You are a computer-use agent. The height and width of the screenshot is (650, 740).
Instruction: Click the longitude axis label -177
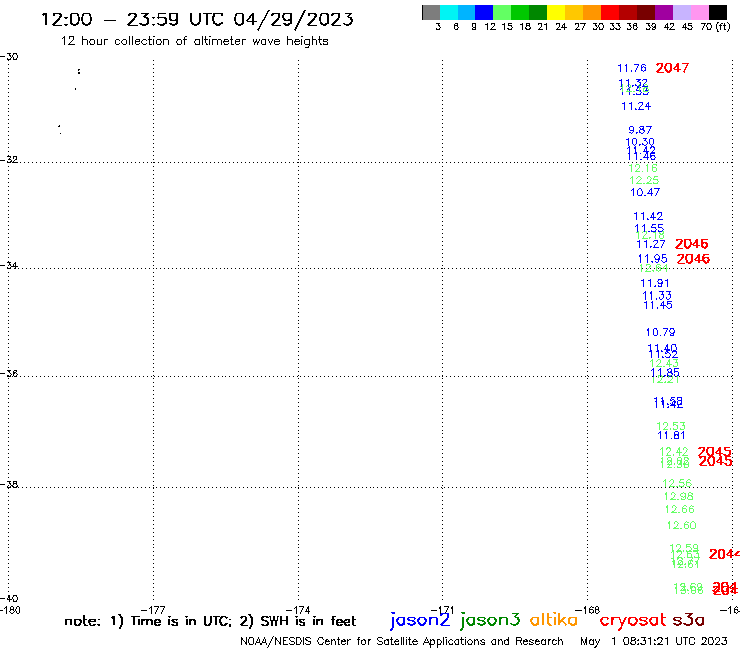coord(153,610)
